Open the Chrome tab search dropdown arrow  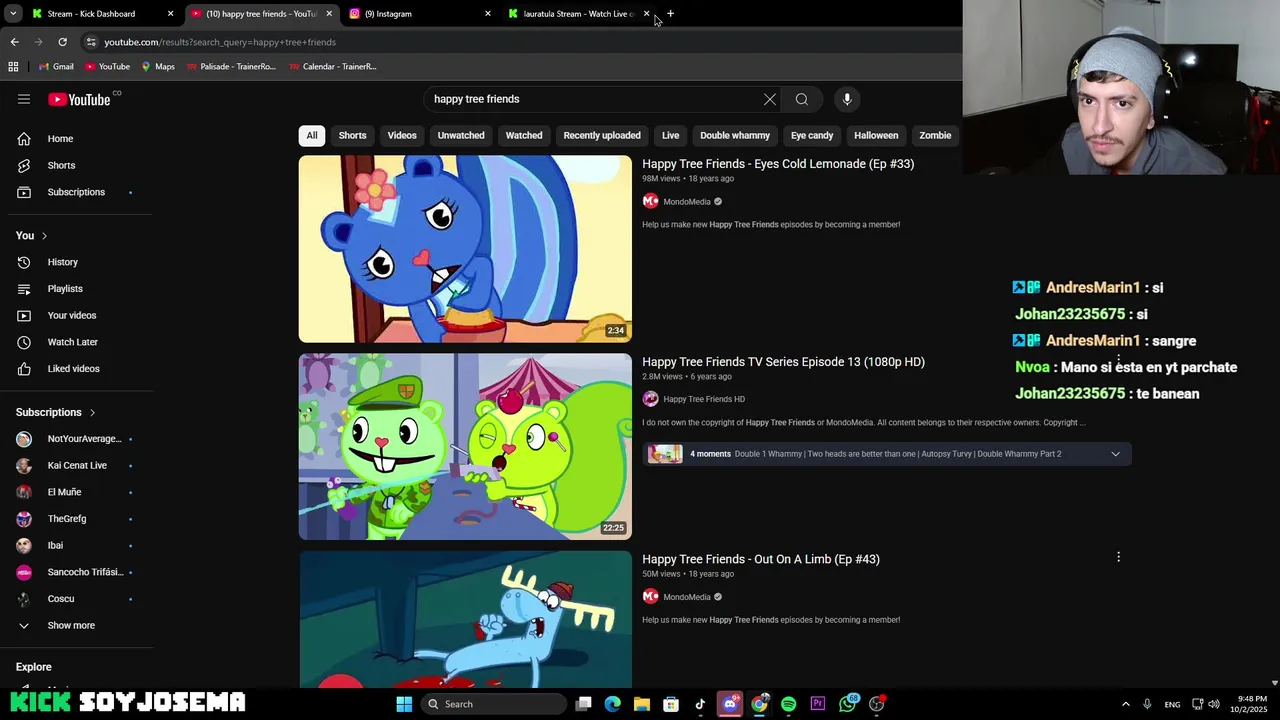point(13,14)
